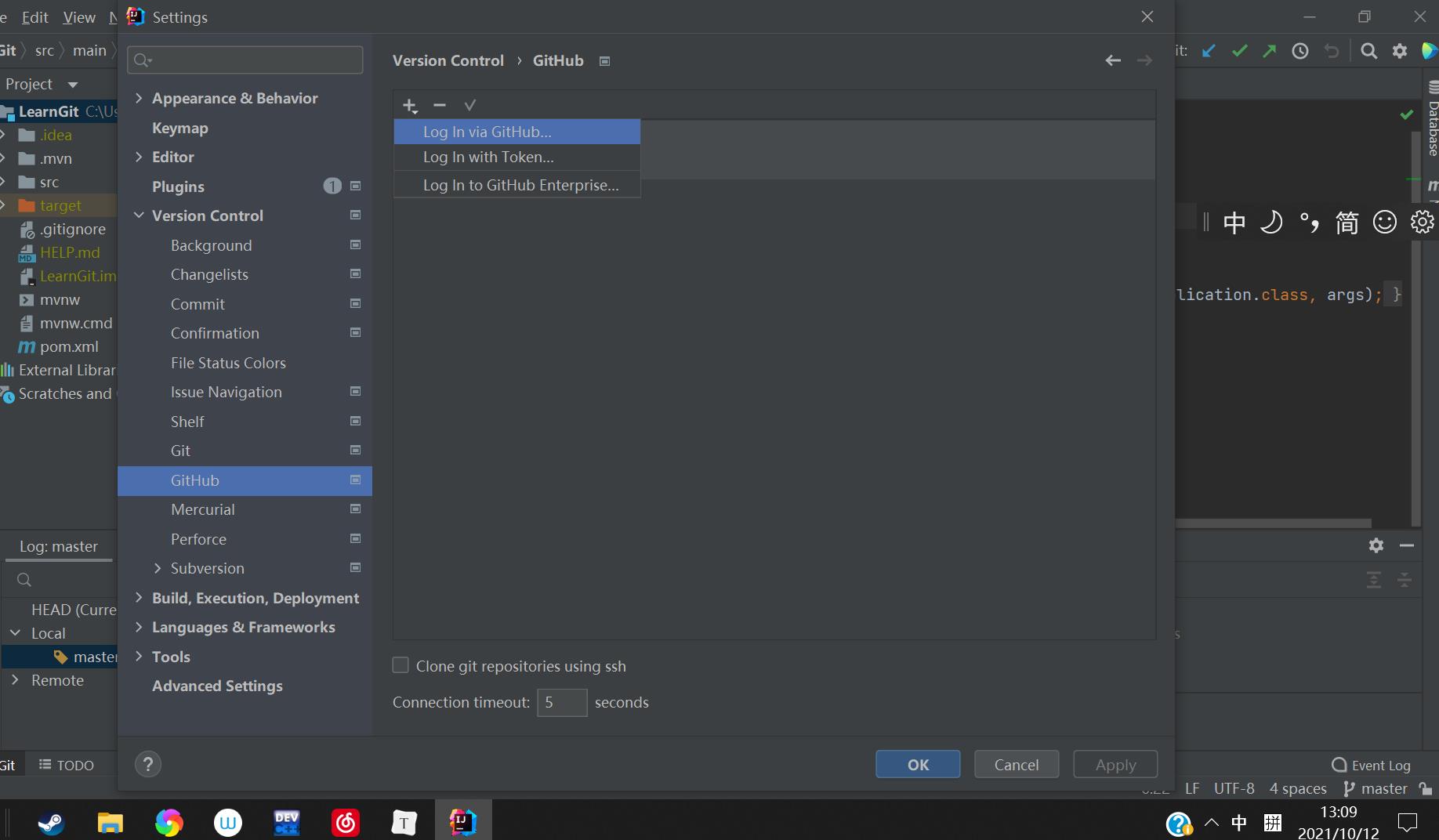Enable Clone git repositories using ssh
This screenshot has width=1439, height=840.
pos(401,665)
